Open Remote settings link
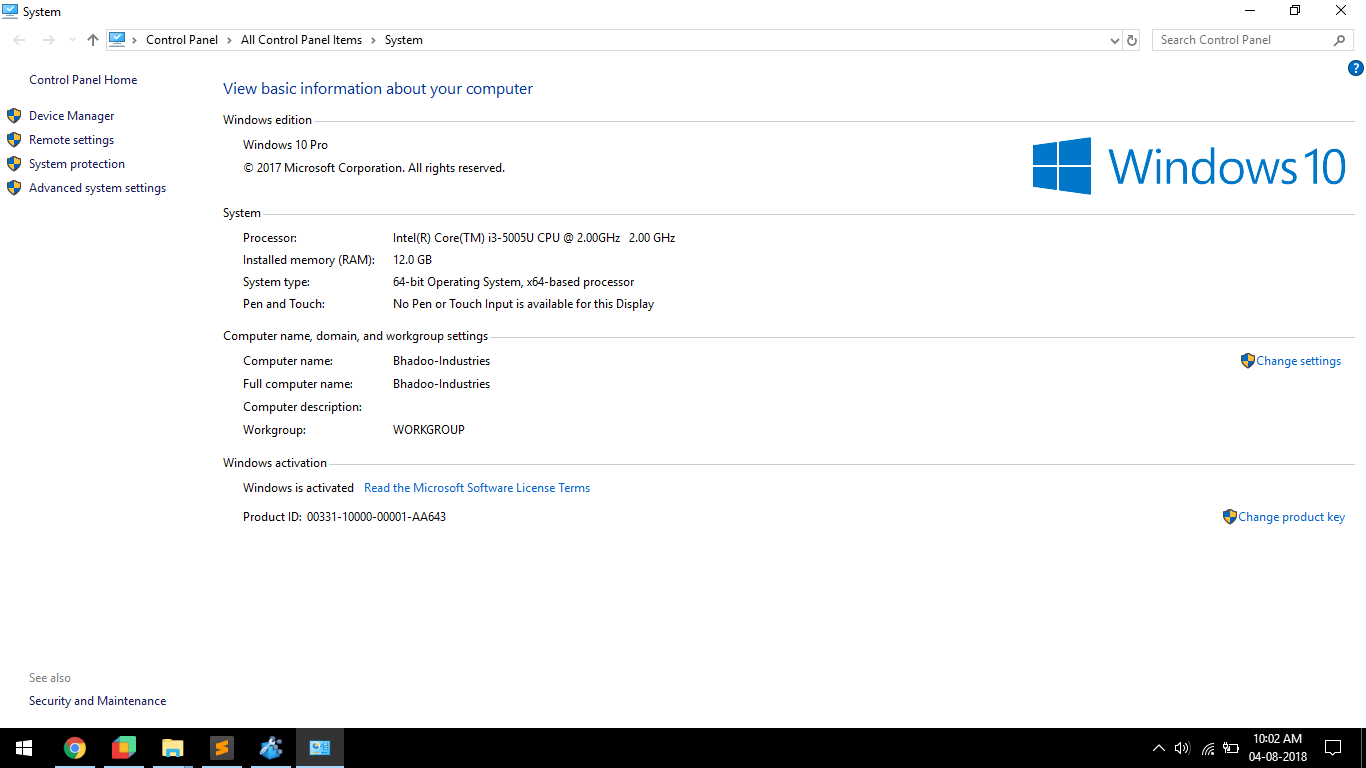The height and width of the screenshot is (768, 1366). tap(72, 140)
